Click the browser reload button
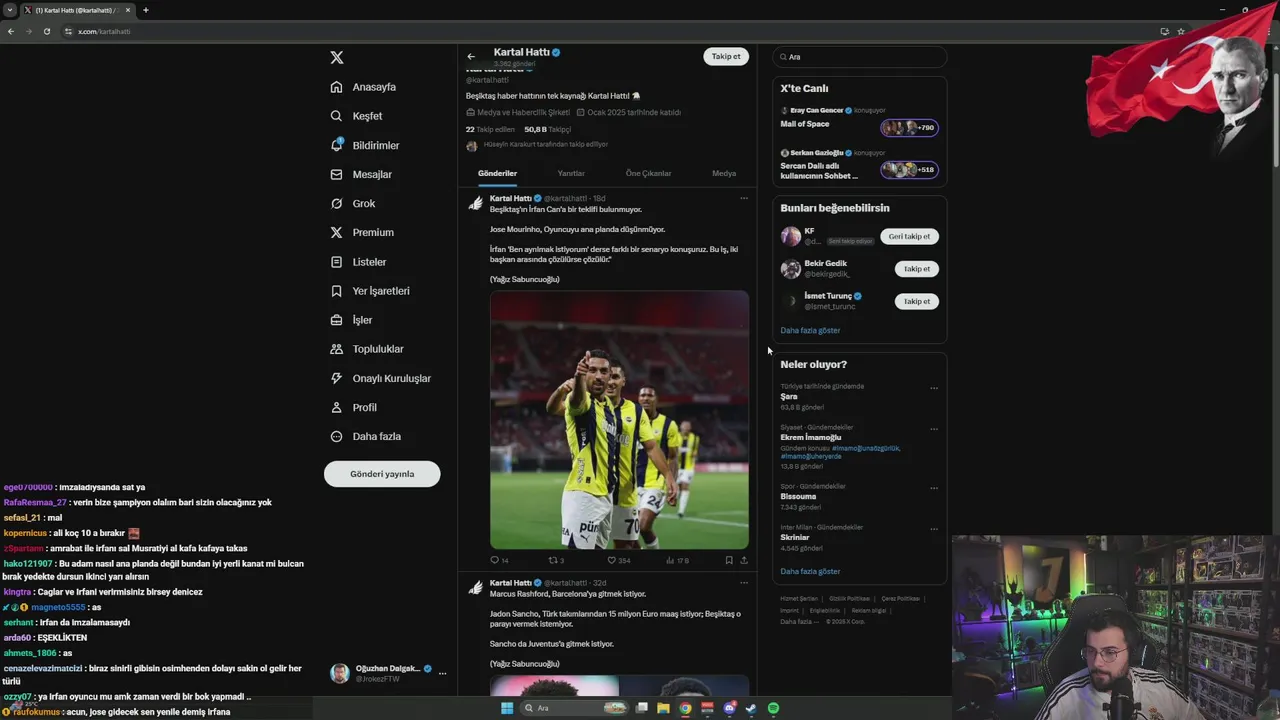Image resolution: width=1280 pixels, height=720 pixels. (46, 31)
